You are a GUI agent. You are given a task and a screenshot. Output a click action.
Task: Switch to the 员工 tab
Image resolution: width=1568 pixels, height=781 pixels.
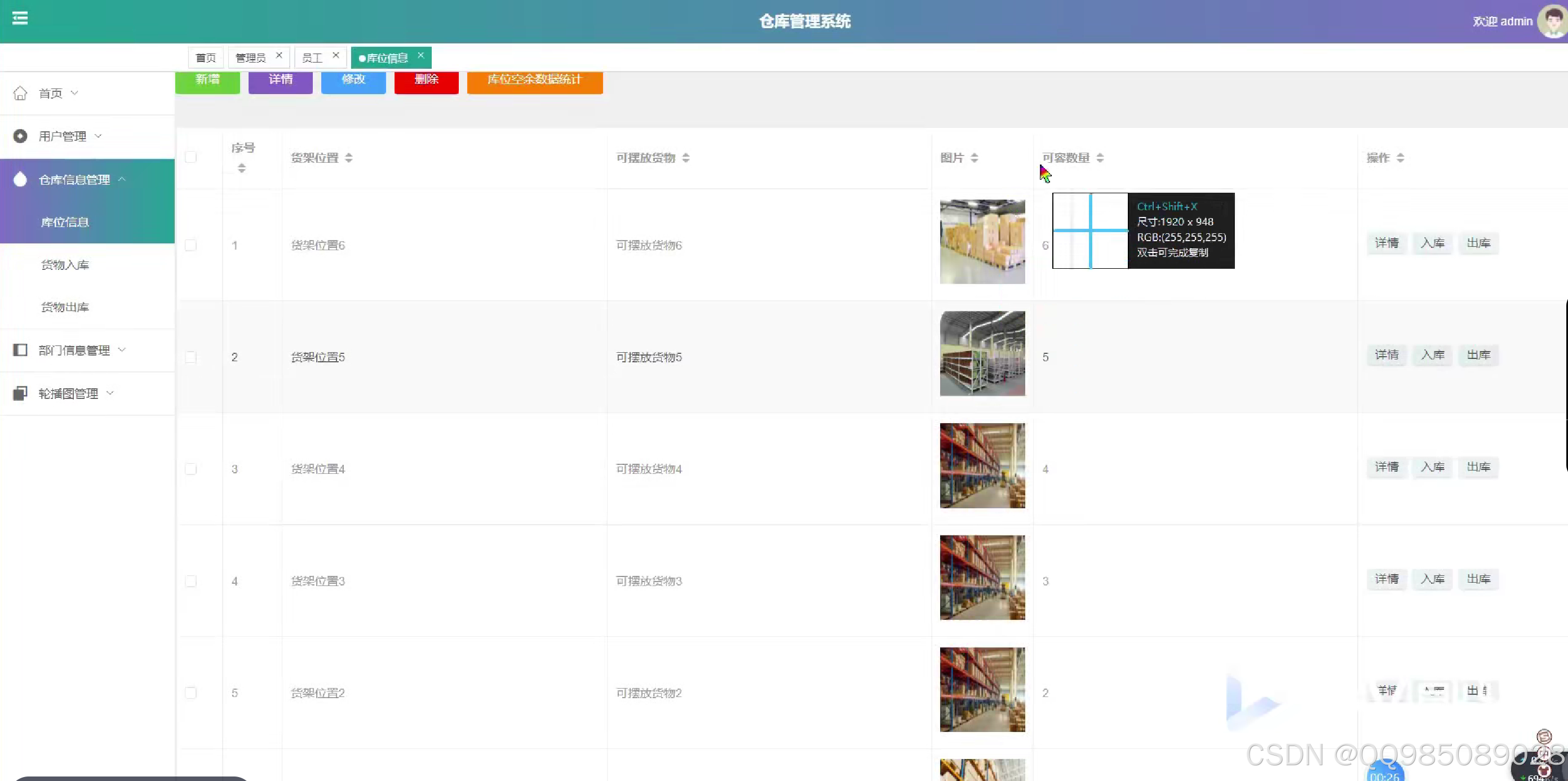(312, 58)
